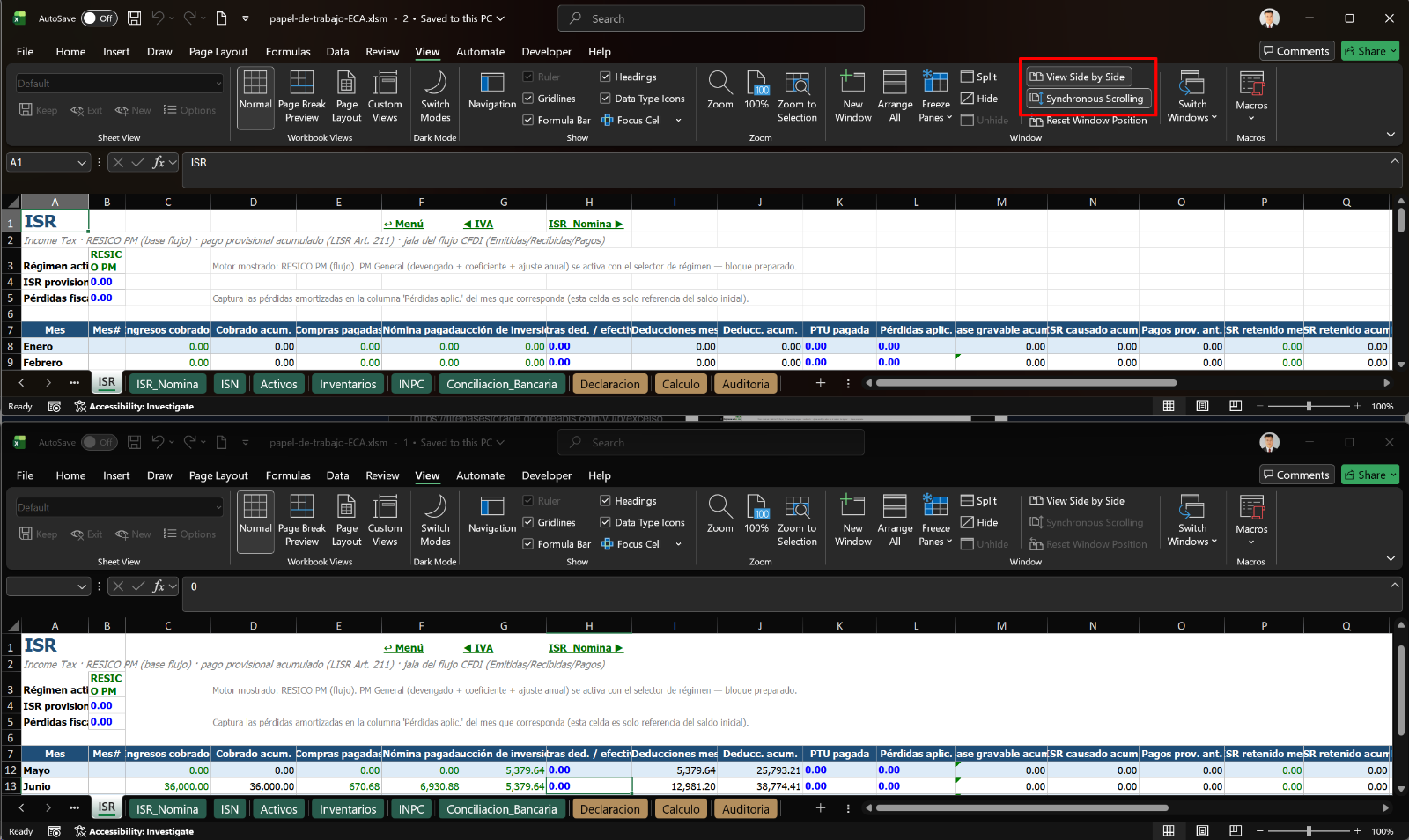Image resolution: width=1409 pixels, height=840 pixels.
Task: Click Page Layout status icon, top window
Action: click(1202, 406)
